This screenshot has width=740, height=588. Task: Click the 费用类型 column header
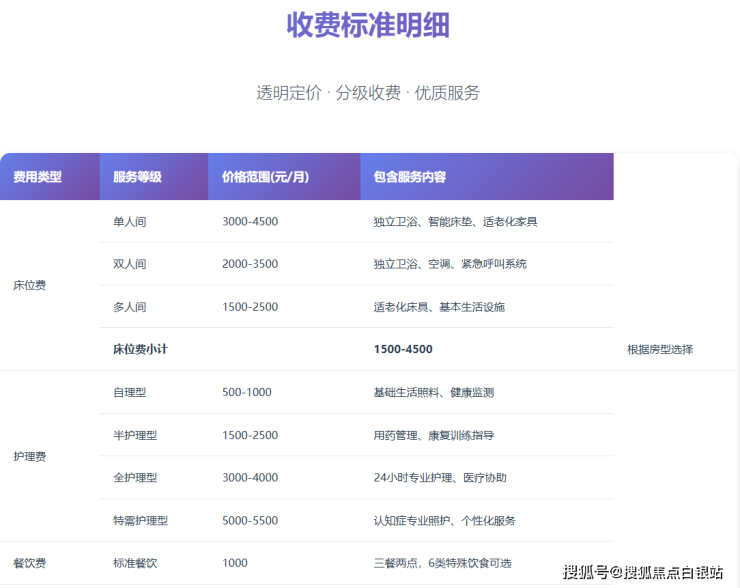pos(37,177)
